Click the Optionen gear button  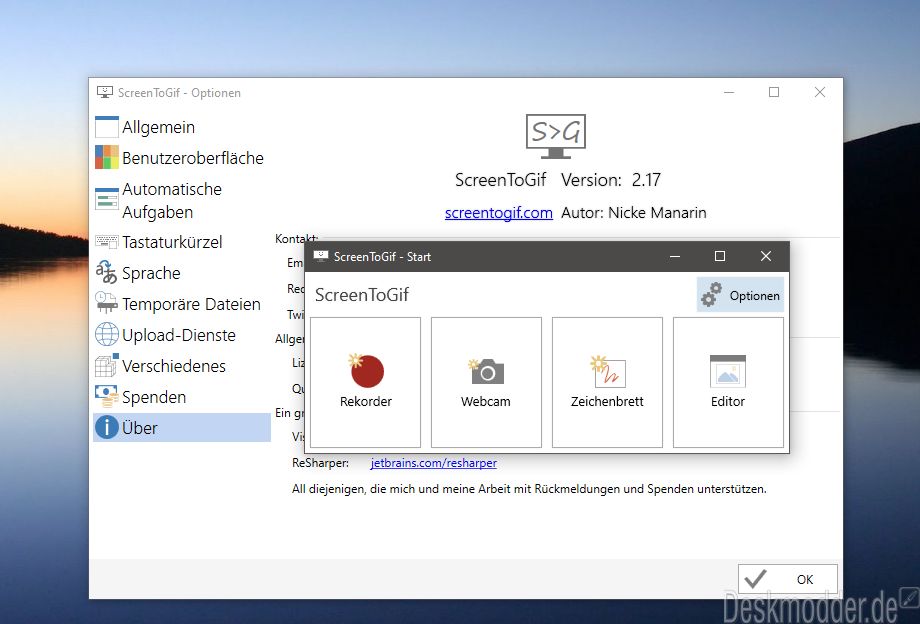[x=740, y=296]
